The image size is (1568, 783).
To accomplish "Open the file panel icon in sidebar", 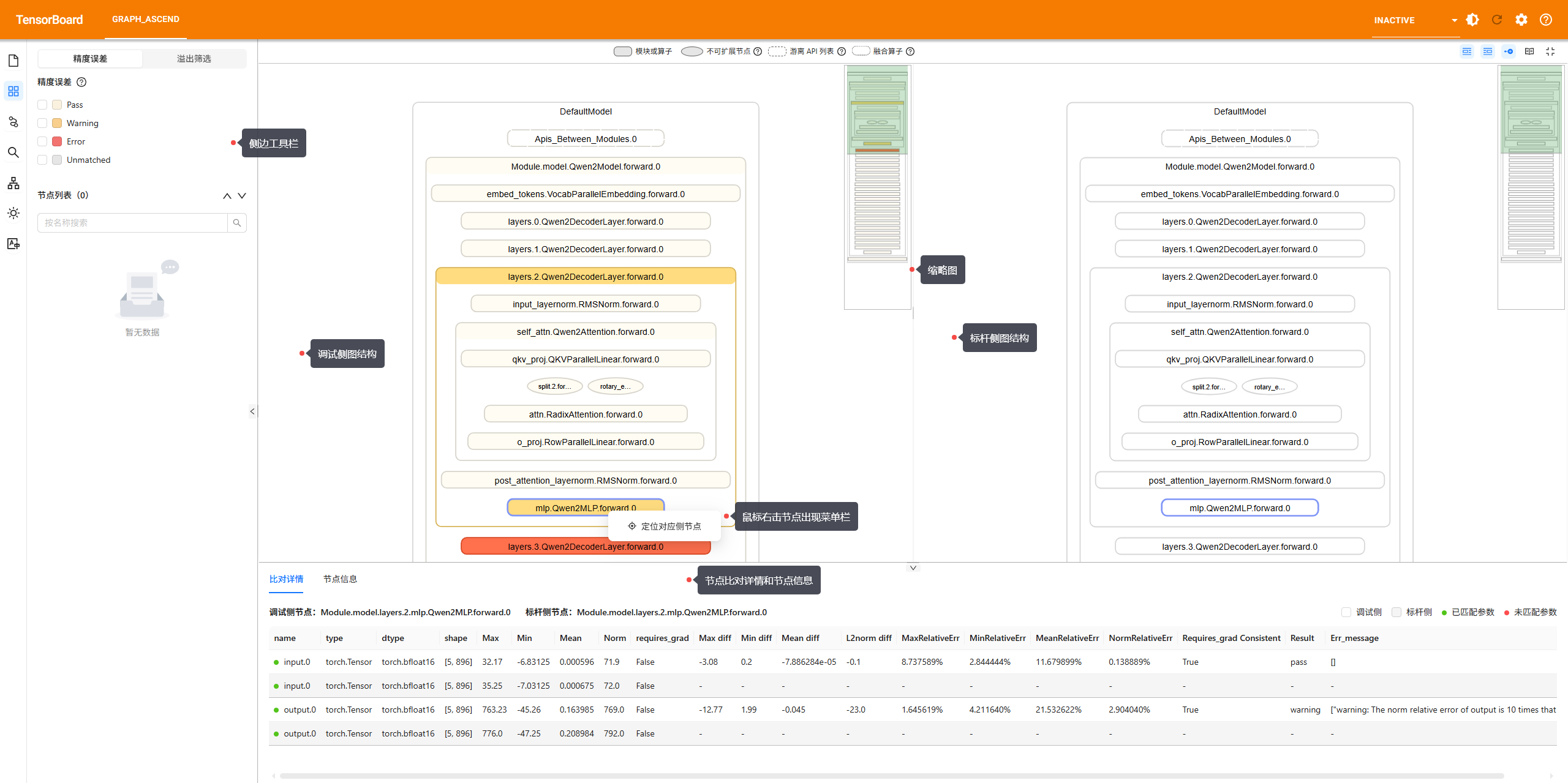I will coord(13,61).
